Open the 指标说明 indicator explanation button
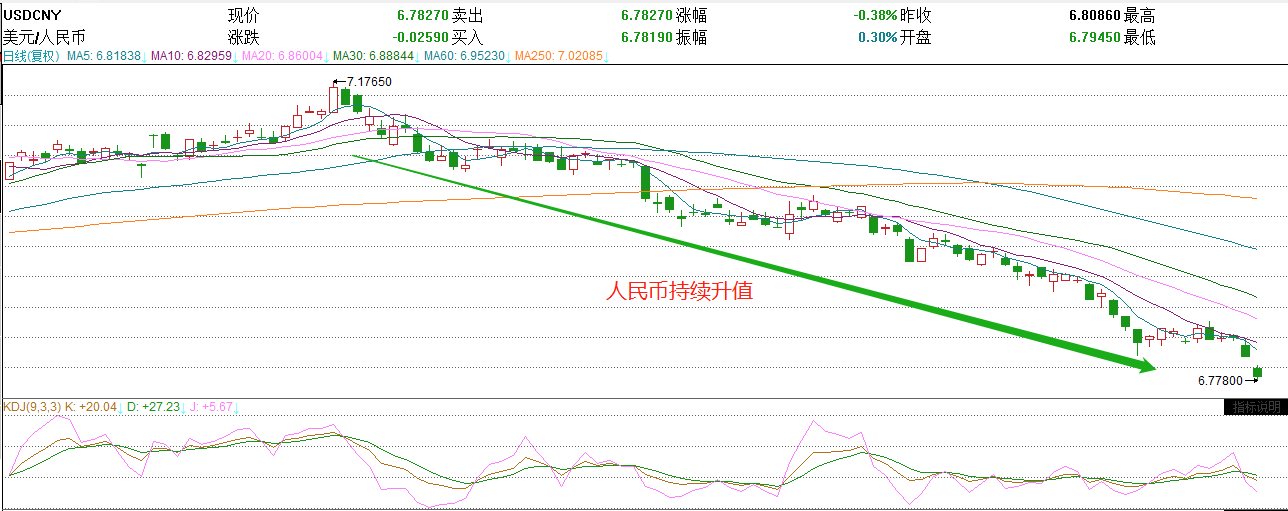This screenshot has width=1288, height=511. point(1255,407)
